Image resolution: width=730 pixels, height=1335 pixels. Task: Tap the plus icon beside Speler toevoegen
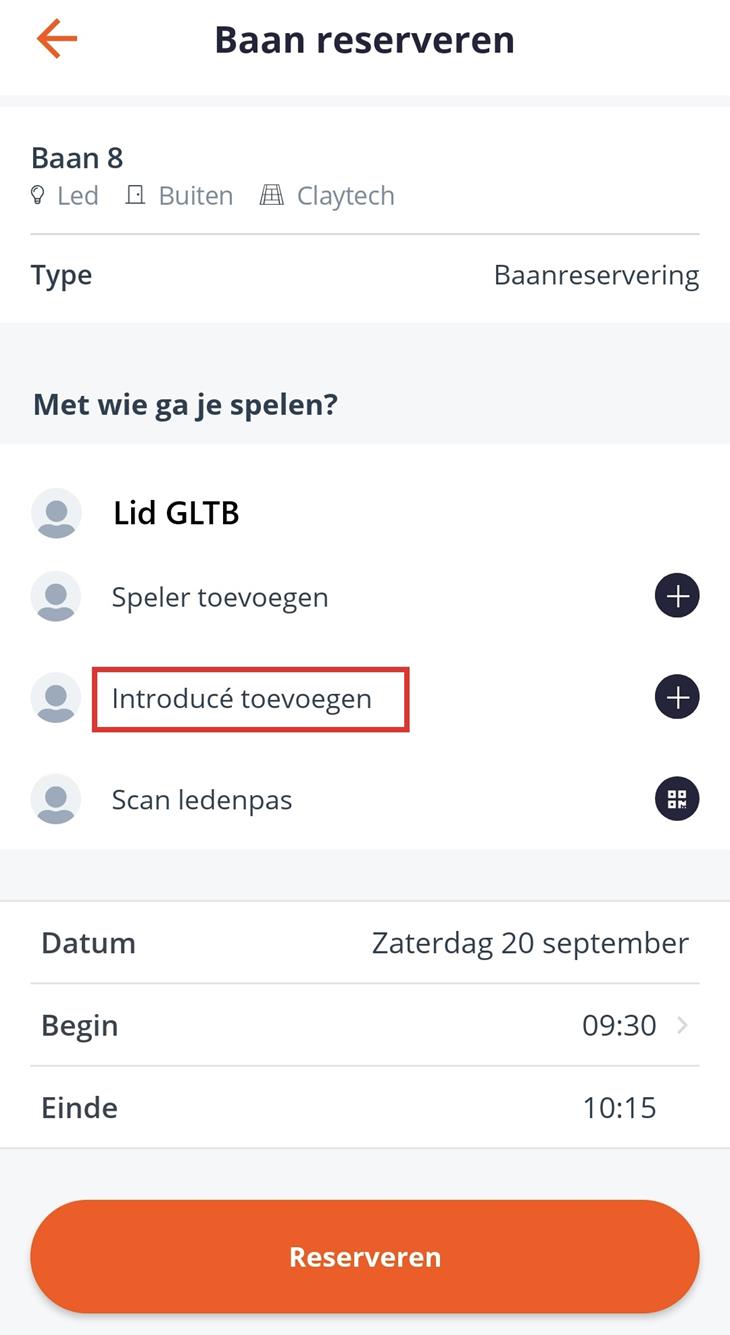click(677, 595)
